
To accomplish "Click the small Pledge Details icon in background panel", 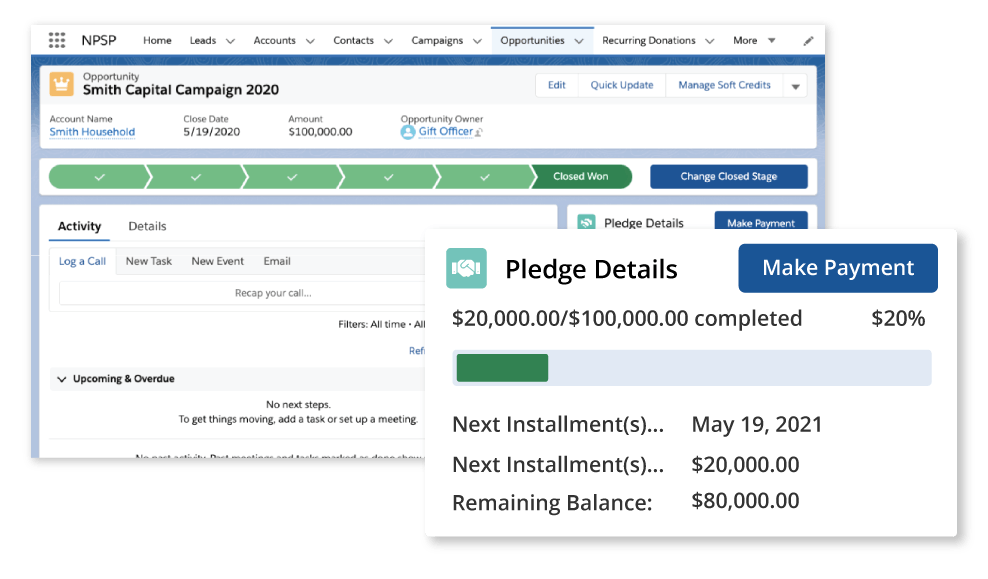I will (587, 222).
